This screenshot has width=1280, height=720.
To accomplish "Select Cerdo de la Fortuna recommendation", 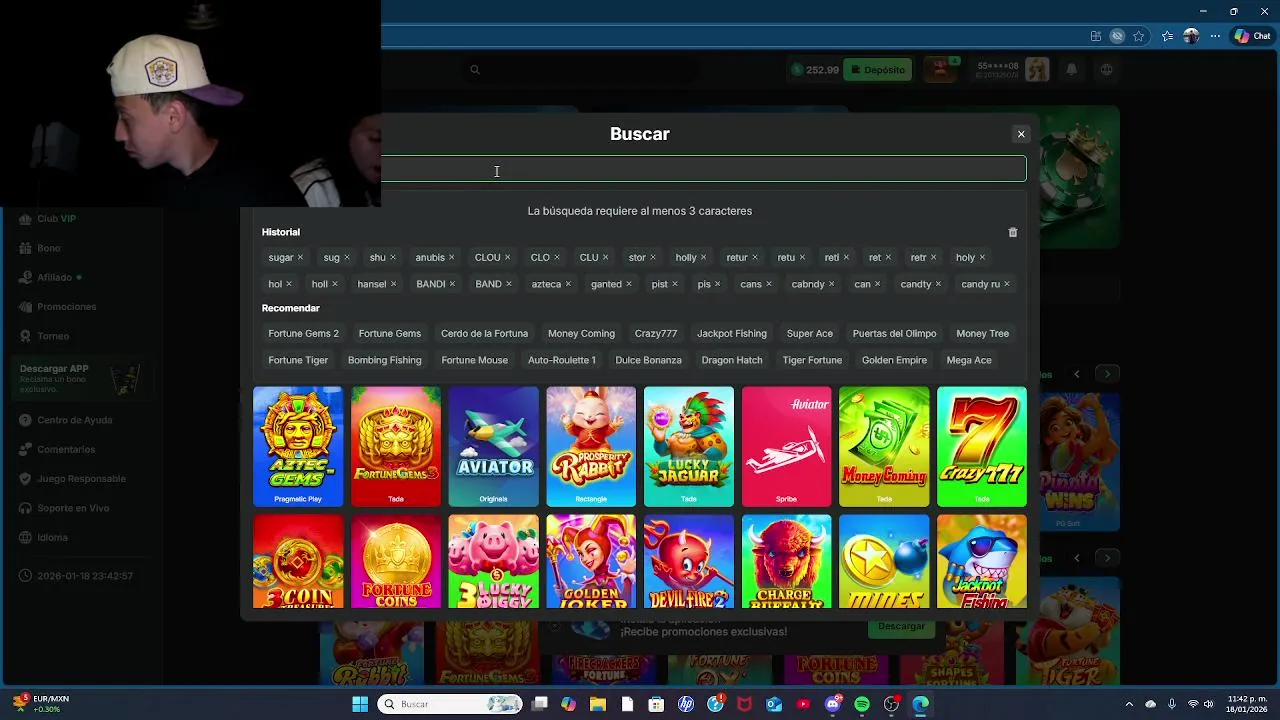I will pos(484,334).
